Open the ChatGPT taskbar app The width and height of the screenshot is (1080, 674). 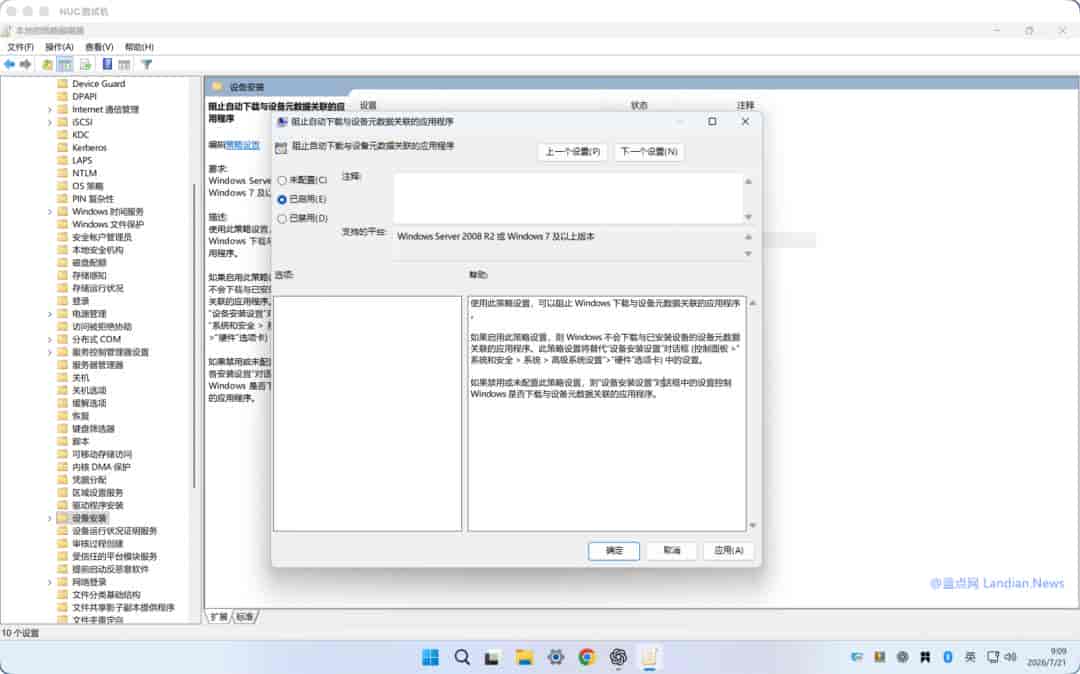[618, 657]
